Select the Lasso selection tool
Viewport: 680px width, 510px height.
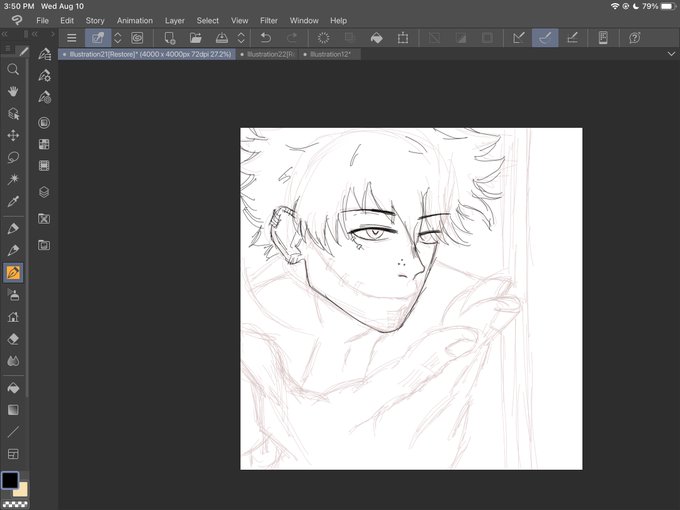coord(13,157)
